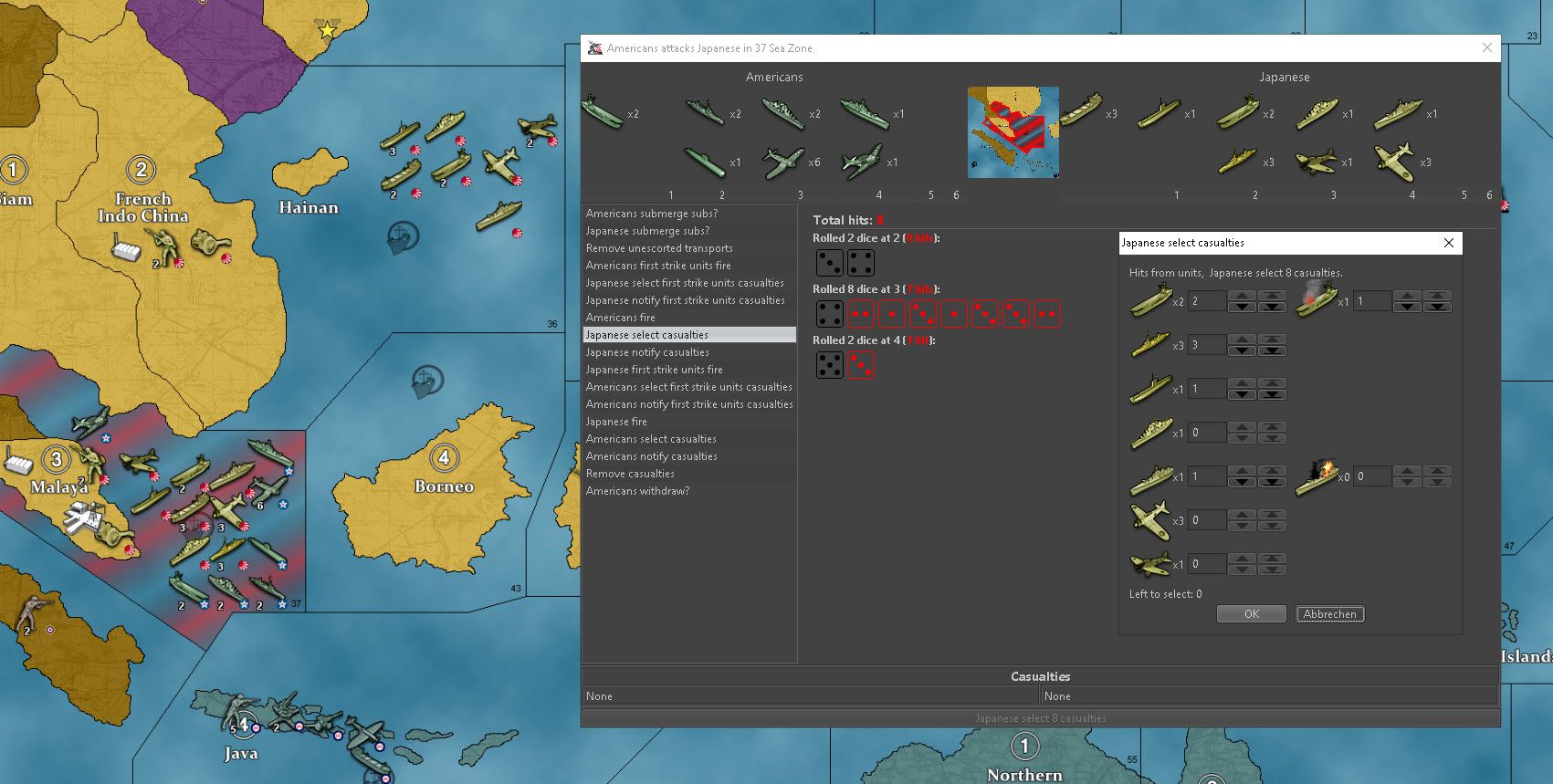This screenshot has height=784, width=1553.
Task: Close the Japanese select casualties dialog
Action: [1448, 243]
